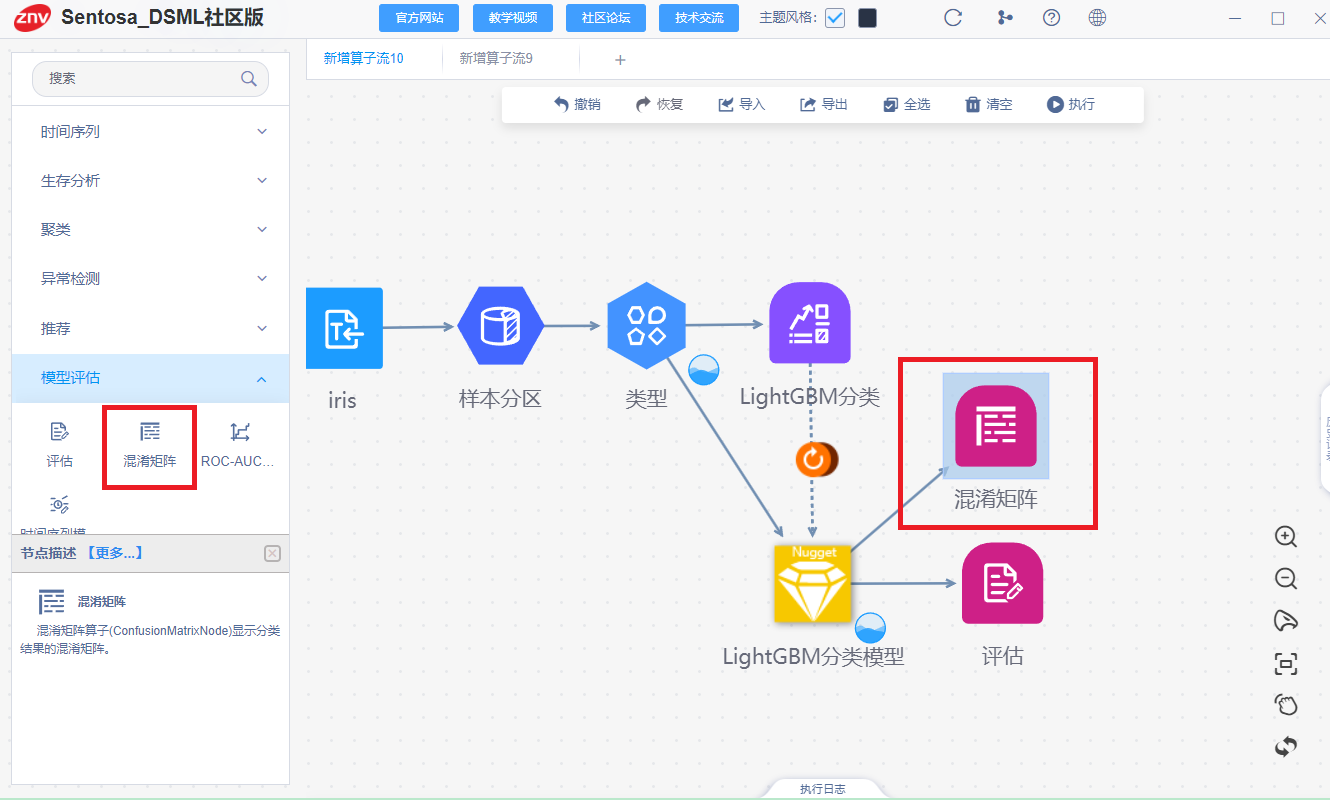Select the 评估 node on canvas
This screenshot has width=1330, height=800.
[1002, 583]
